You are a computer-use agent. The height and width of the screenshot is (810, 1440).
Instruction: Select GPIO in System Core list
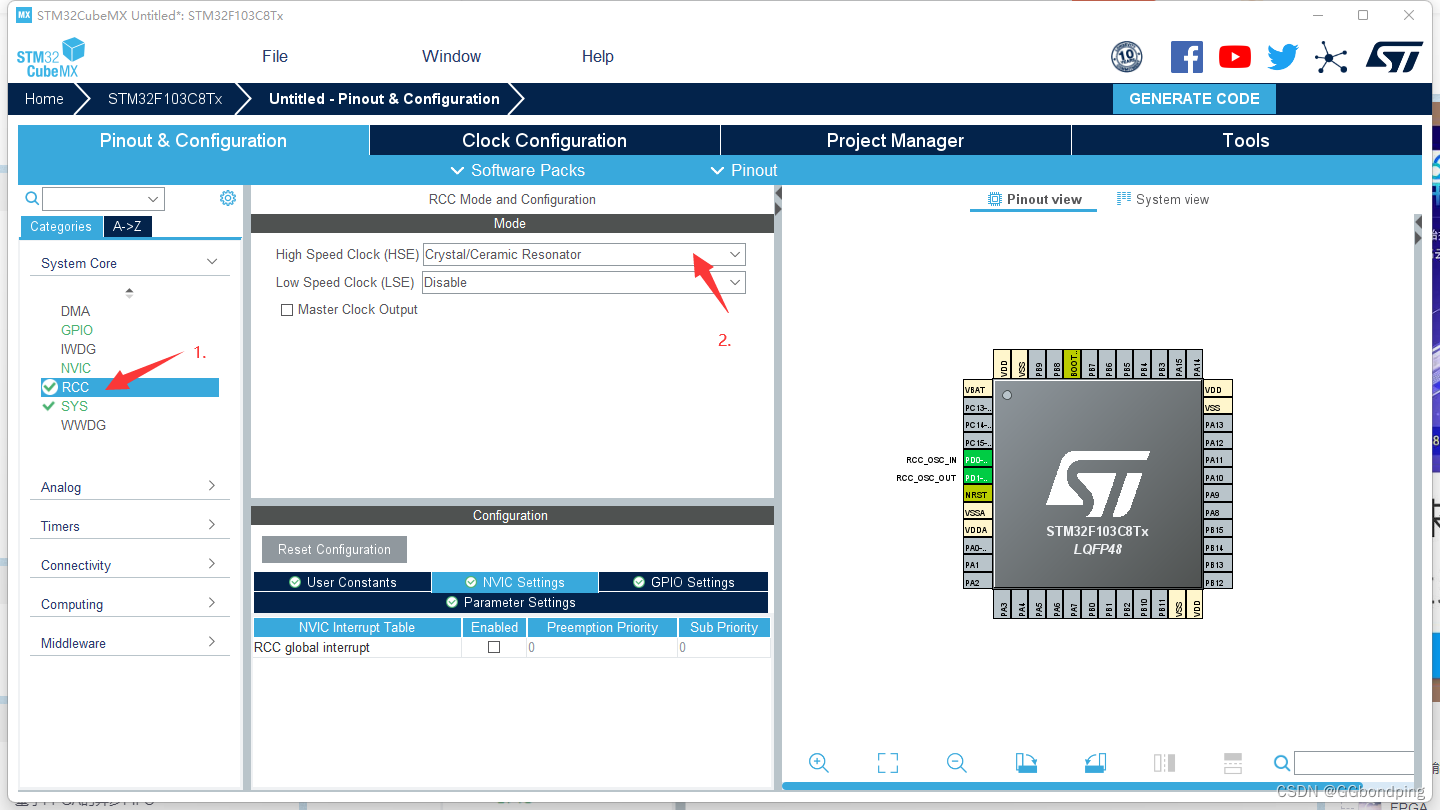point(76,330)
